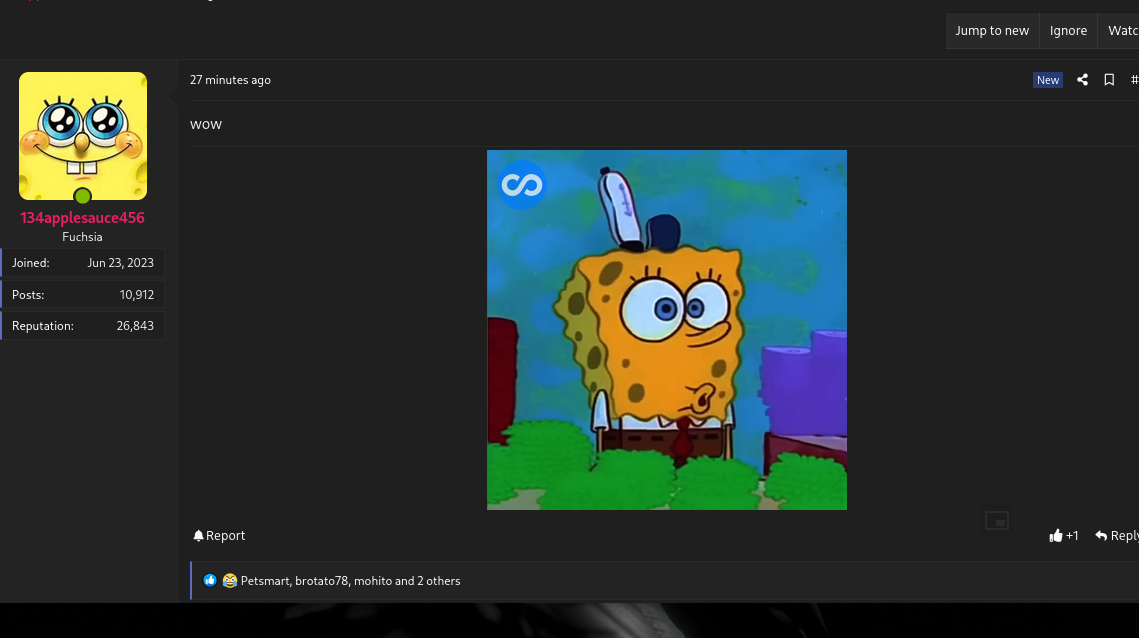Open the share icon on the post
This screenshot has width=1139, height=638.
tap(1082, 80)
